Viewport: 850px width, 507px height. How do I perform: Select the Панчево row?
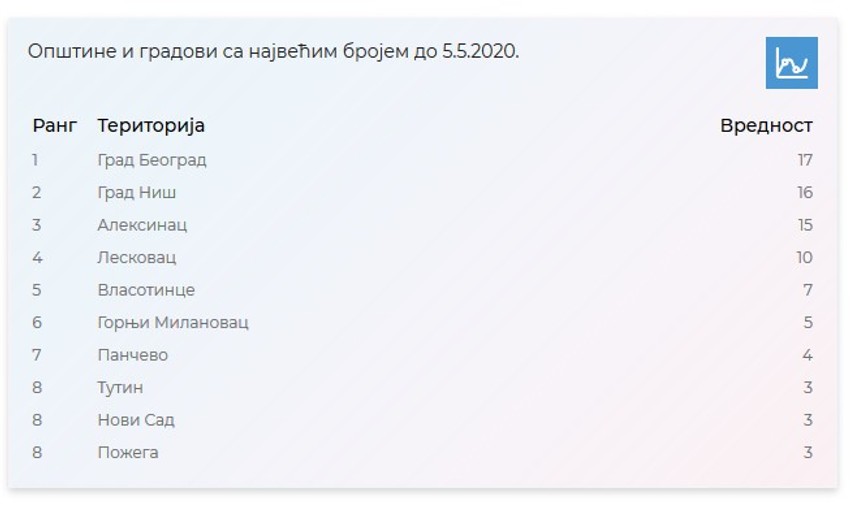133,355
